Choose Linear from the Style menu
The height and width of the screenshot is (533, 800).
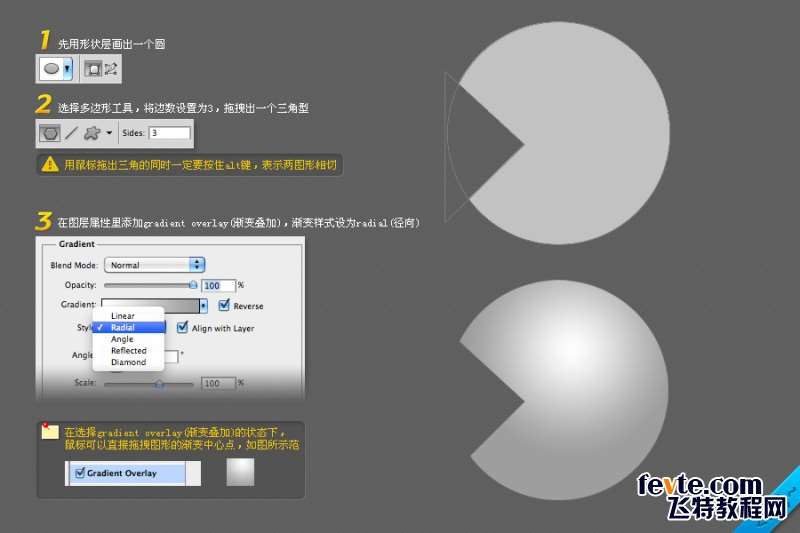[x=129, y=316]
